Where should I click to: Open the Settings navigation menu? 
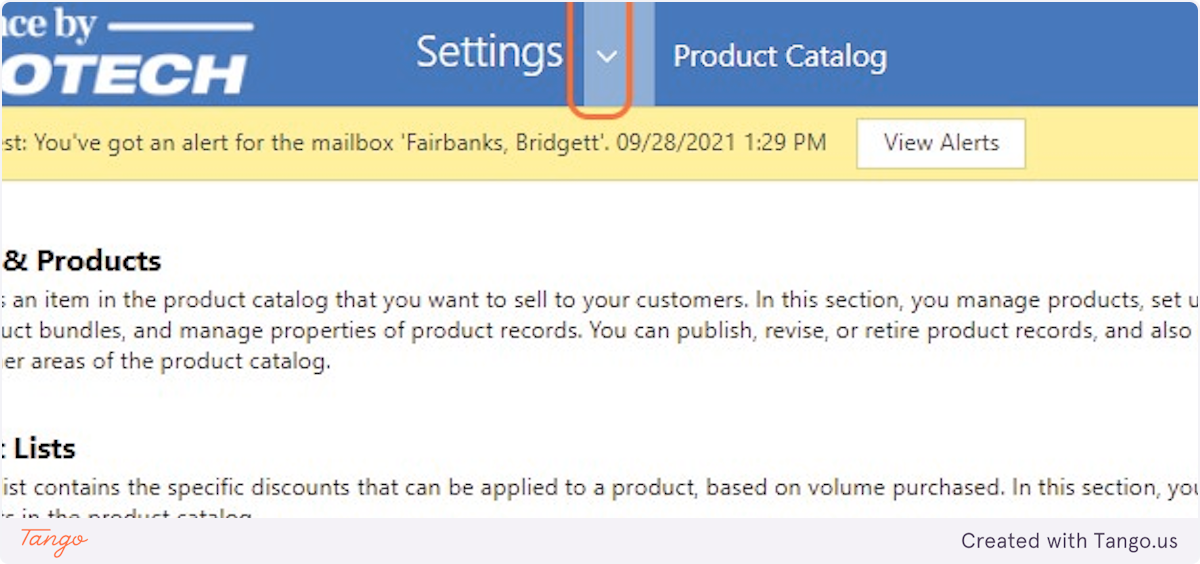pos(489,53)
